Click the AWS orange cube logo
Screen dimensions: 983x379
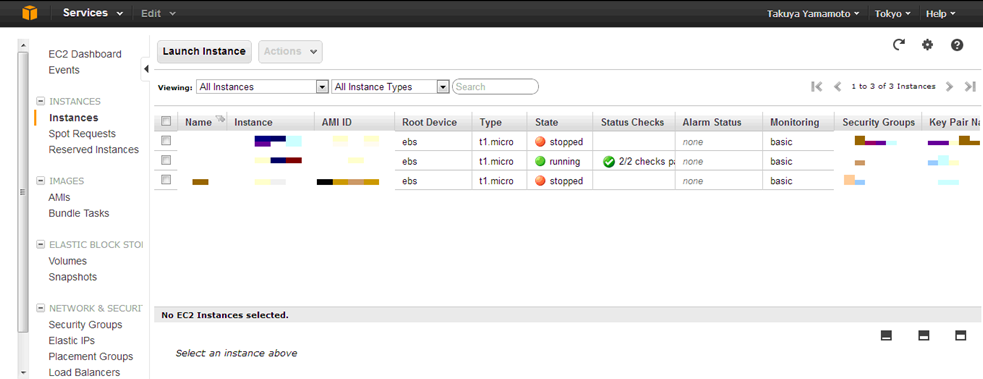[29, 13]
